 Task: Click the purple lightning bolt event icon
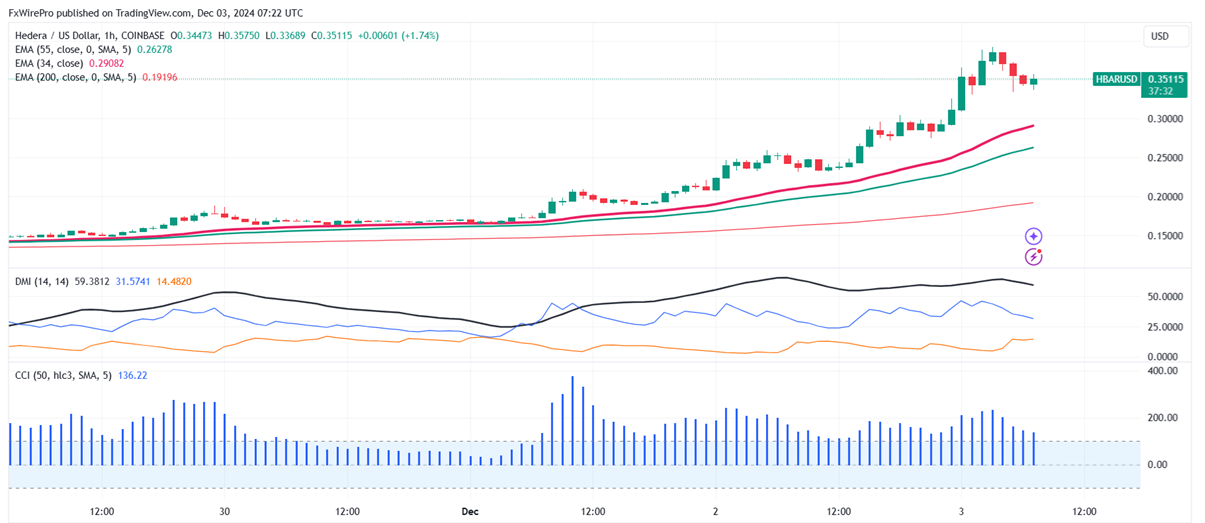1034,257
